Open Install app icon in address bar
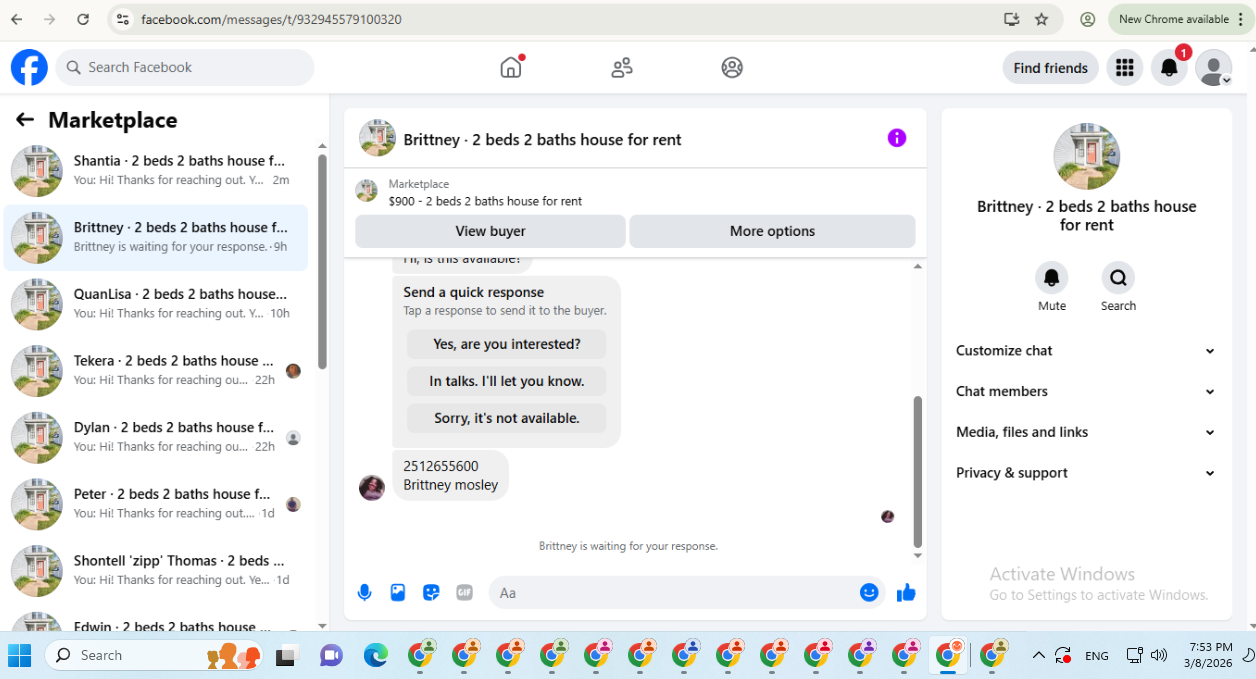 (1011, 19)
